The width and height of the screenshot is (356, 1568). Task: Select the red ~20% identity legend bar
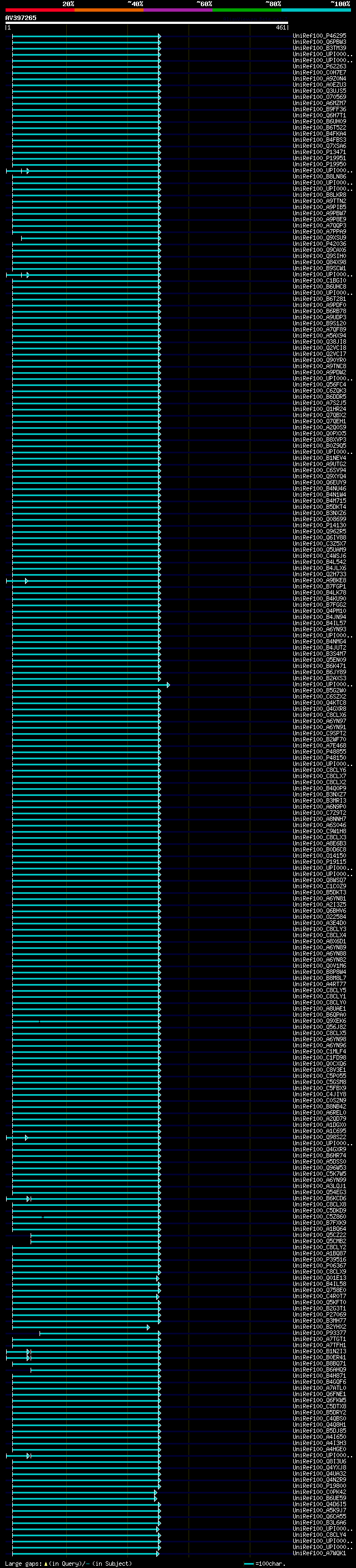(x=39, y=10)
